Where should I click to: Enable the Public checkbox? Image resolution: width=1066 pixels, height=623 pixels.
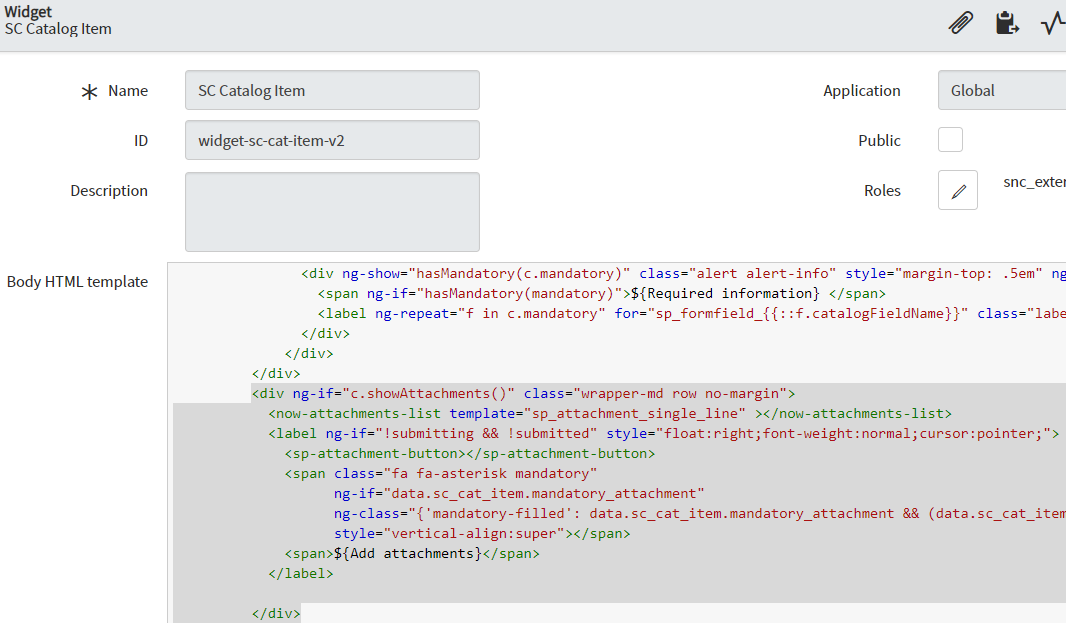pyautogui.click(x=950, y=140)
